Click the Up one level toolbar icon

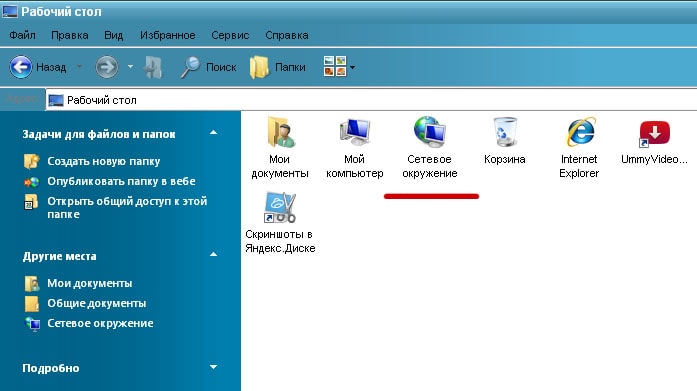tap(153, 68)
